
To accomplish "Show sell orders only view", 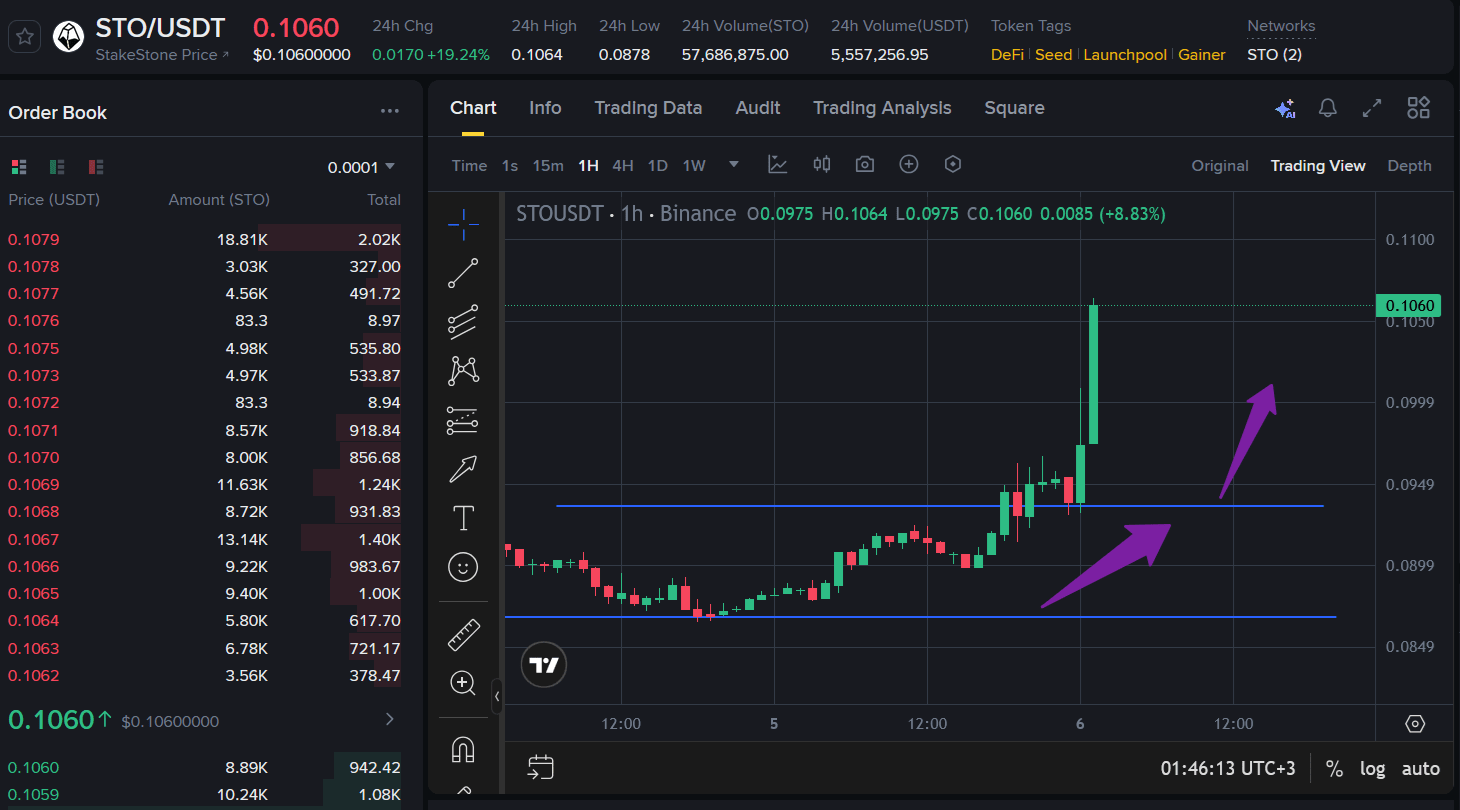I will tap(96, 166).
